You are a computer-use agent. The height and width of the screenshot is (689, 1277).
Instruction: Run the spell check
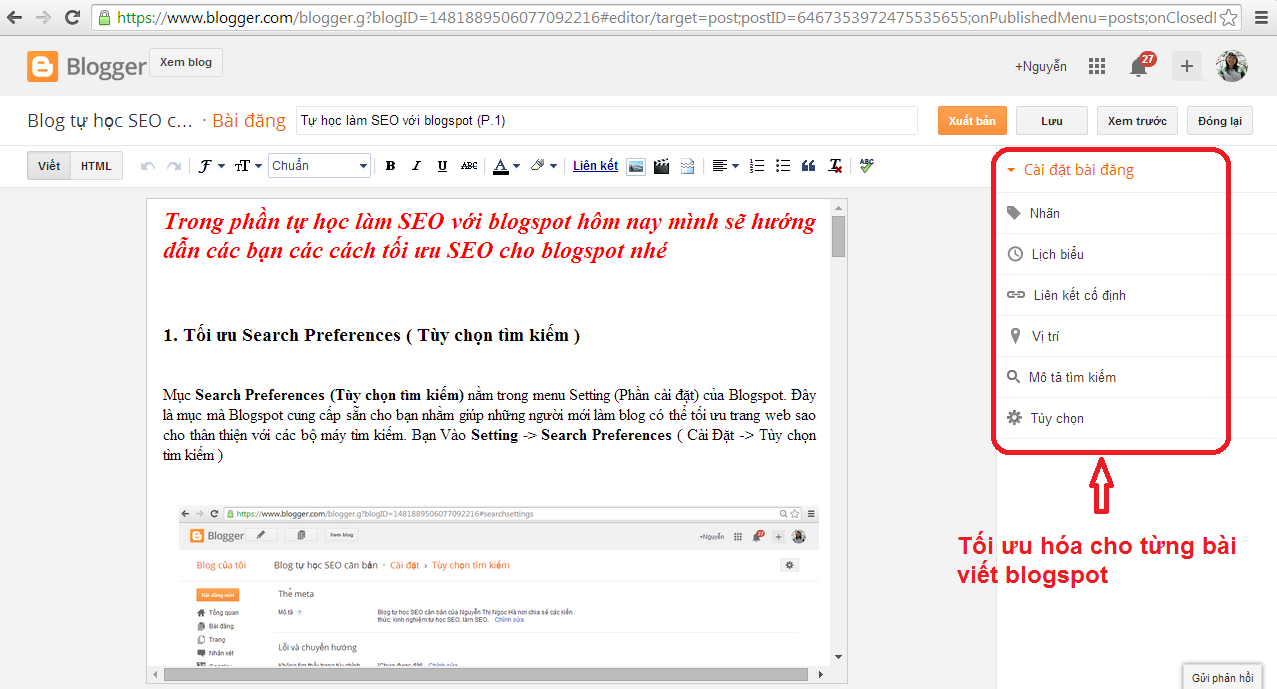866,166
